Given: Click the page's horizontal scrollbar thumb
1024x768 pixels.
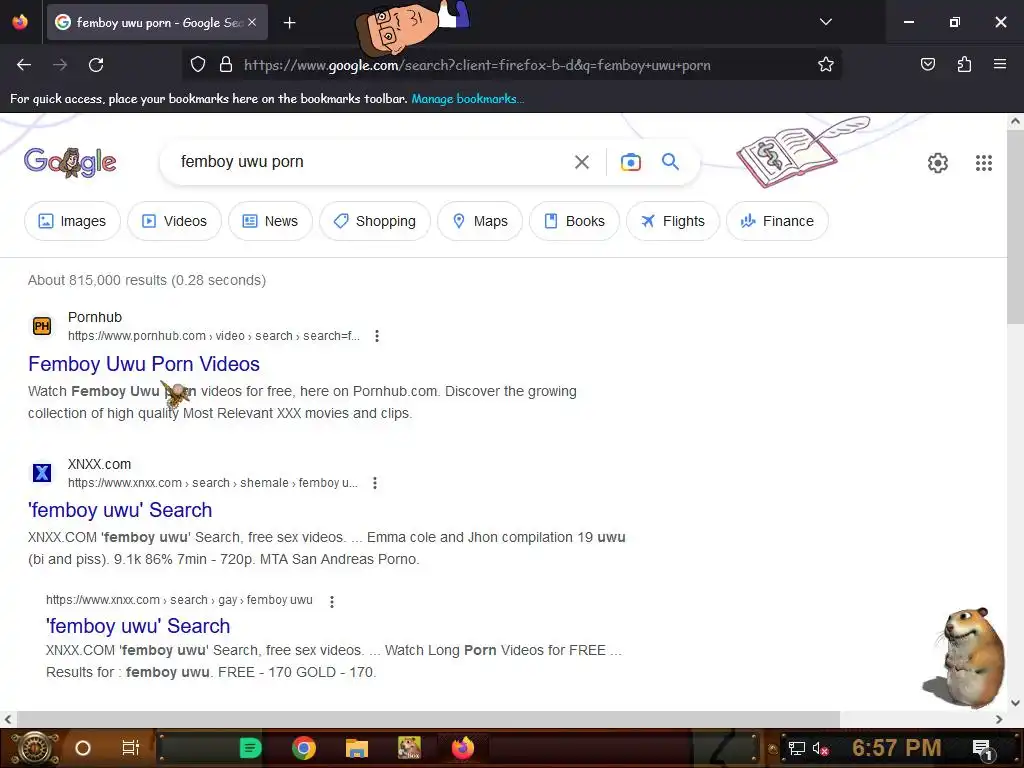Looking at the screenshot, I should click(x=428, y=719).
